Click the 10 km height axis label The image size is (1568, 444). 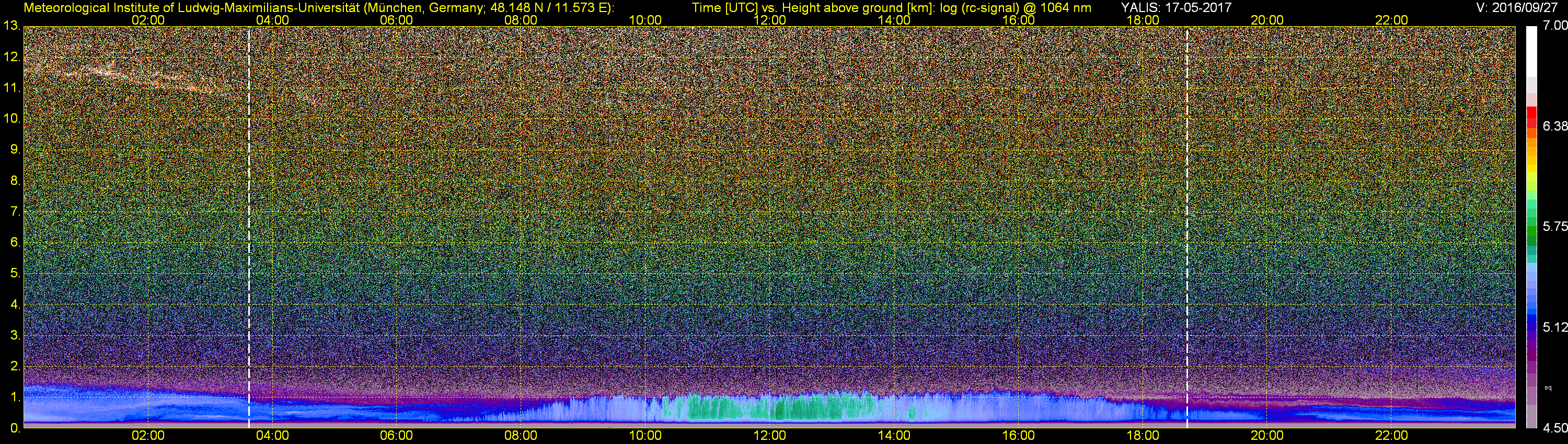point(11,119)
